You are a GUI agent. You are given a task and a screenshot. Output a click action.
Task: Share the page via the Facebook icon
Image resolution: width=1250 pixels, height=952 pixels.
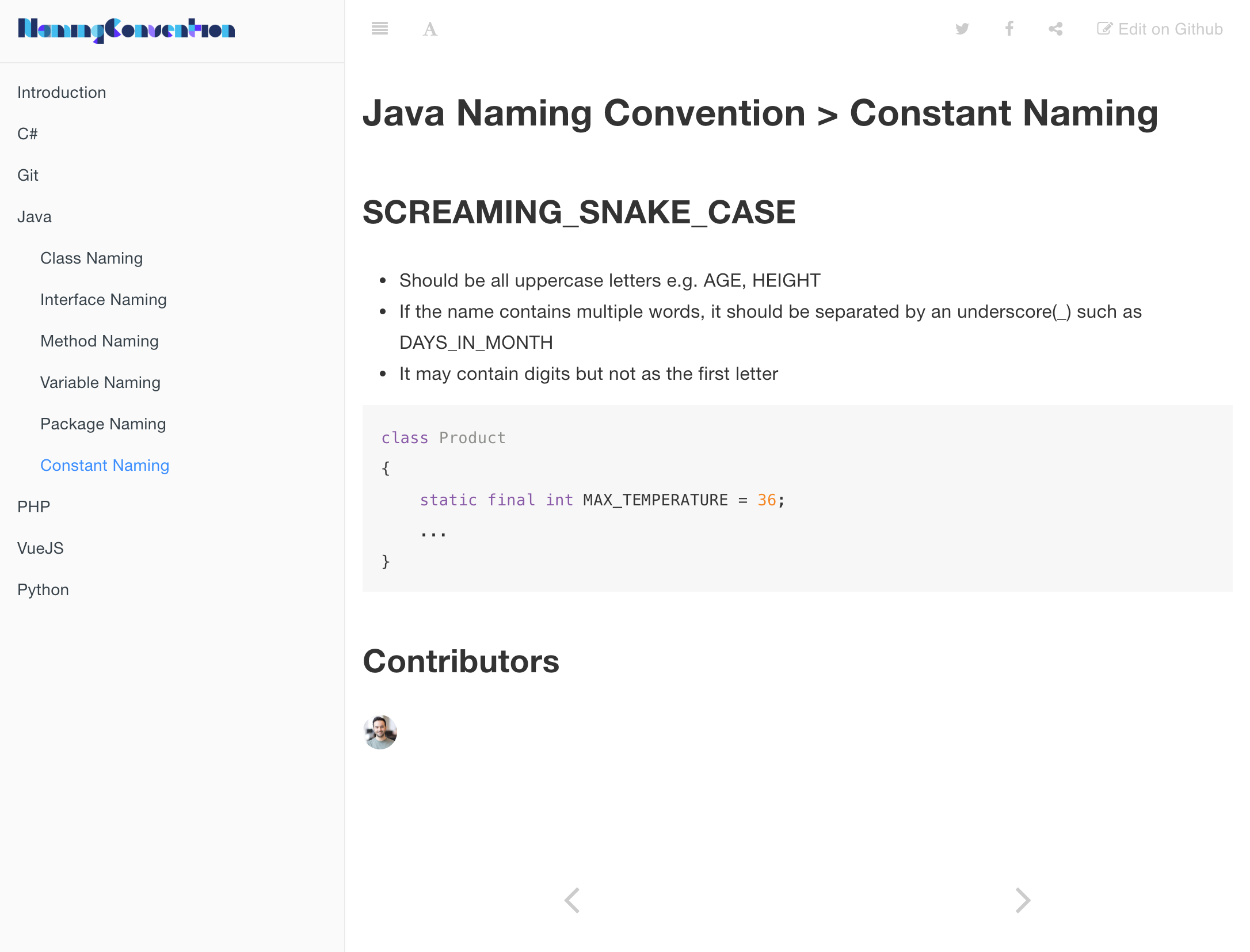tap(1009, 29)
